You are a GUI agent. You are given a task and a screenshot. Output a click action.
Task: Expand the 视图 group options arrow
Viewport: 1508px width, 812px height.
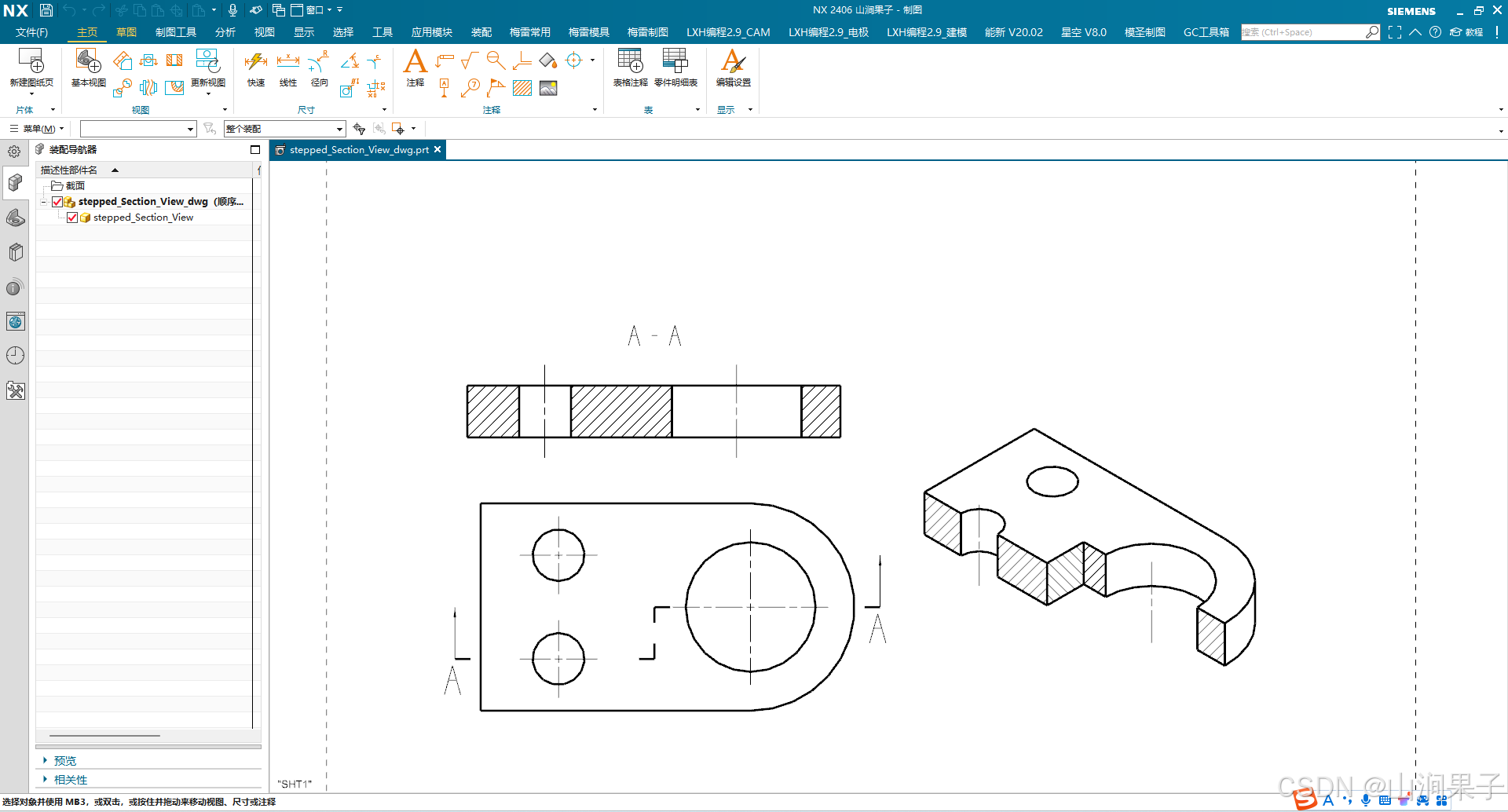(225, 110)
